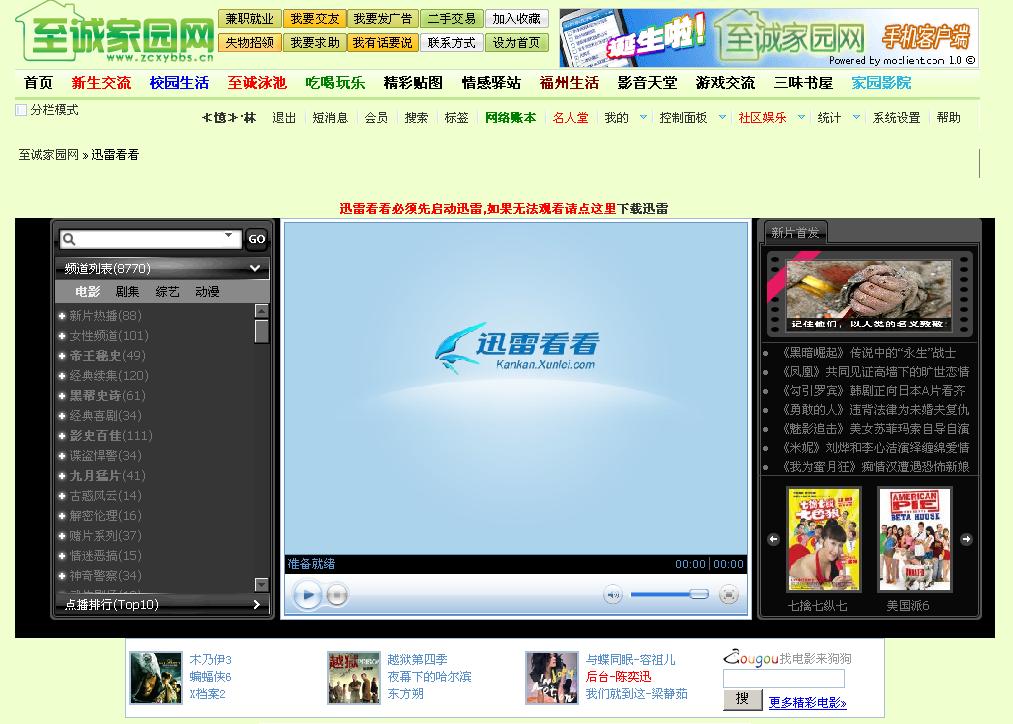This screenshot has width=1013, height=724.
Task: Click the next arrow beside the movie posters
Action: (966, 539)
